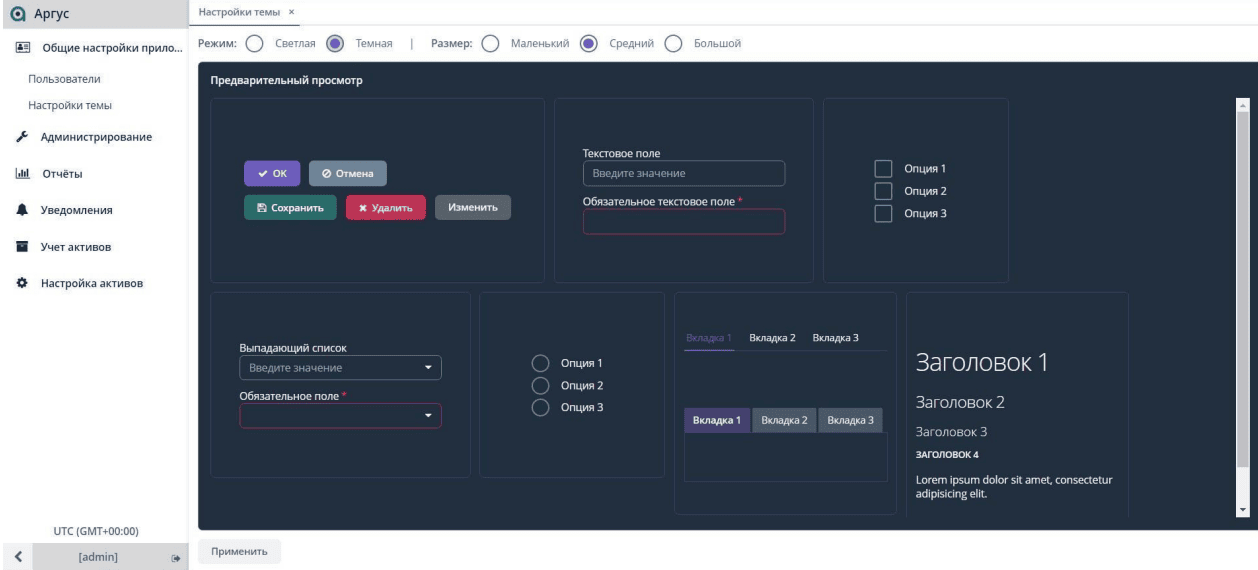Image resolution: width=1258 pixels, height=570 pixels.
Task: Click the Отчёты bar chart icon
Action: pos(21,174)
